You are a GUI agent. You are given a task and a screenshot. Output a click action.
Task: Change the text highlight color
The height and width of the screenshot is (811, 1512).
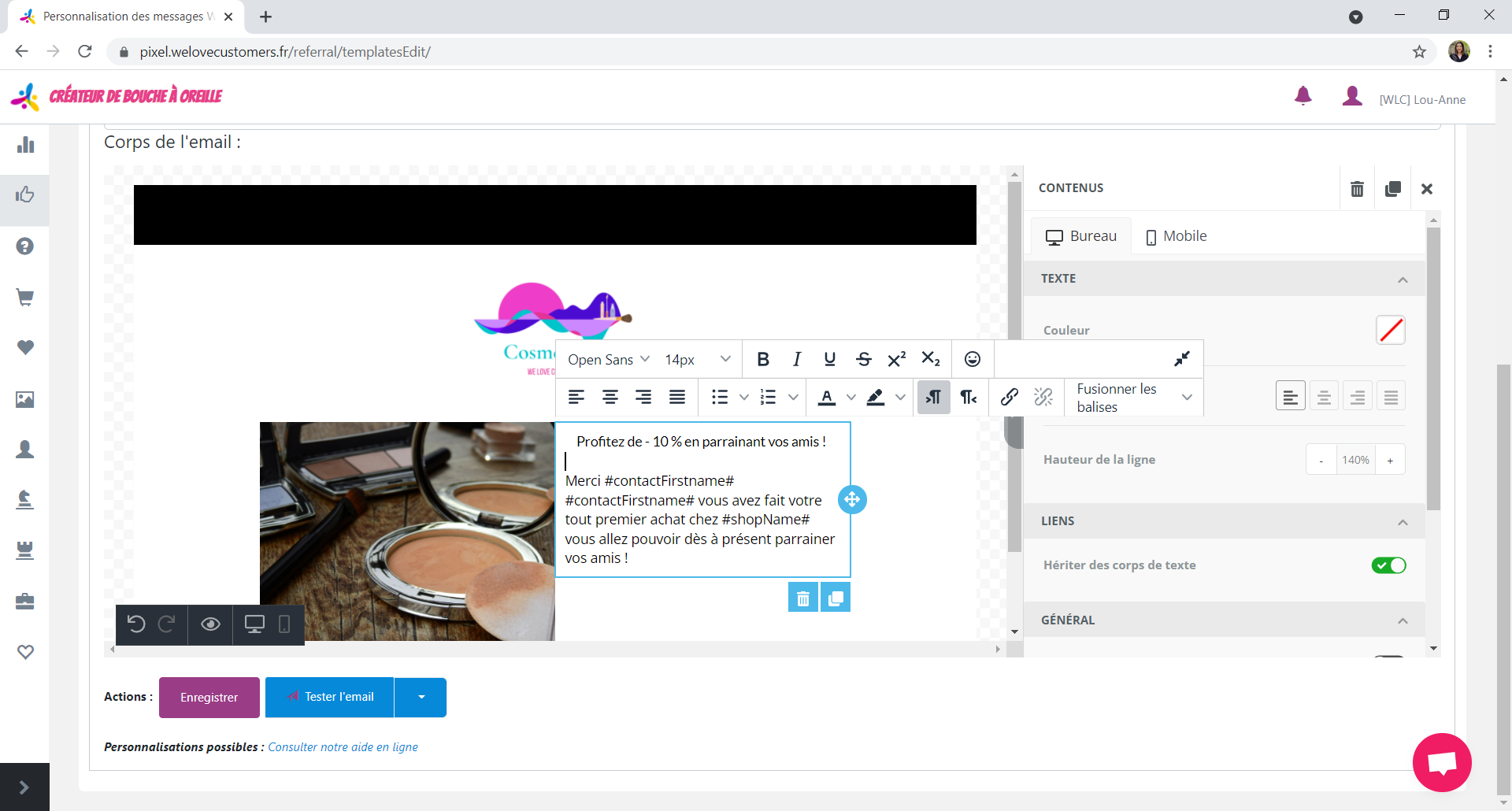tap(876, 397)
